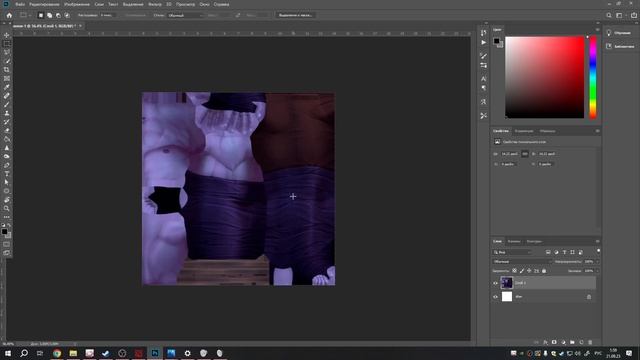Add layer style via fx icon
This screenshot has height=360, width=640.
545,342
